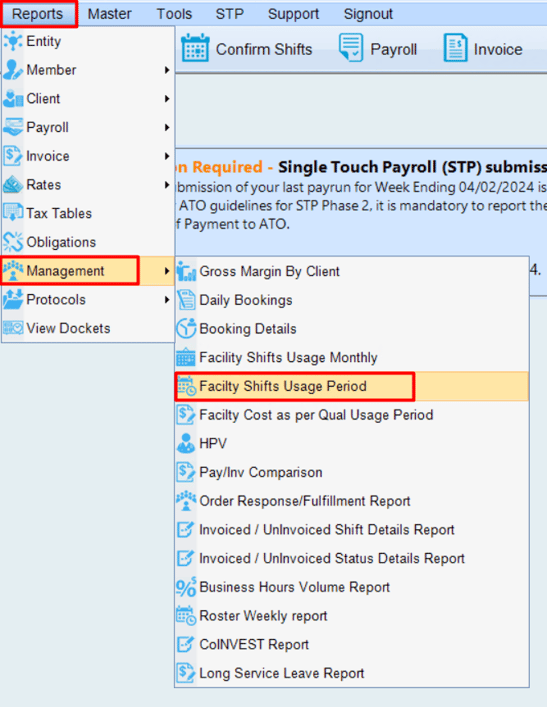The height and width of the screenshot is (707, 547).
Task: Open the Support menu
Action: (x=294, y=14)
